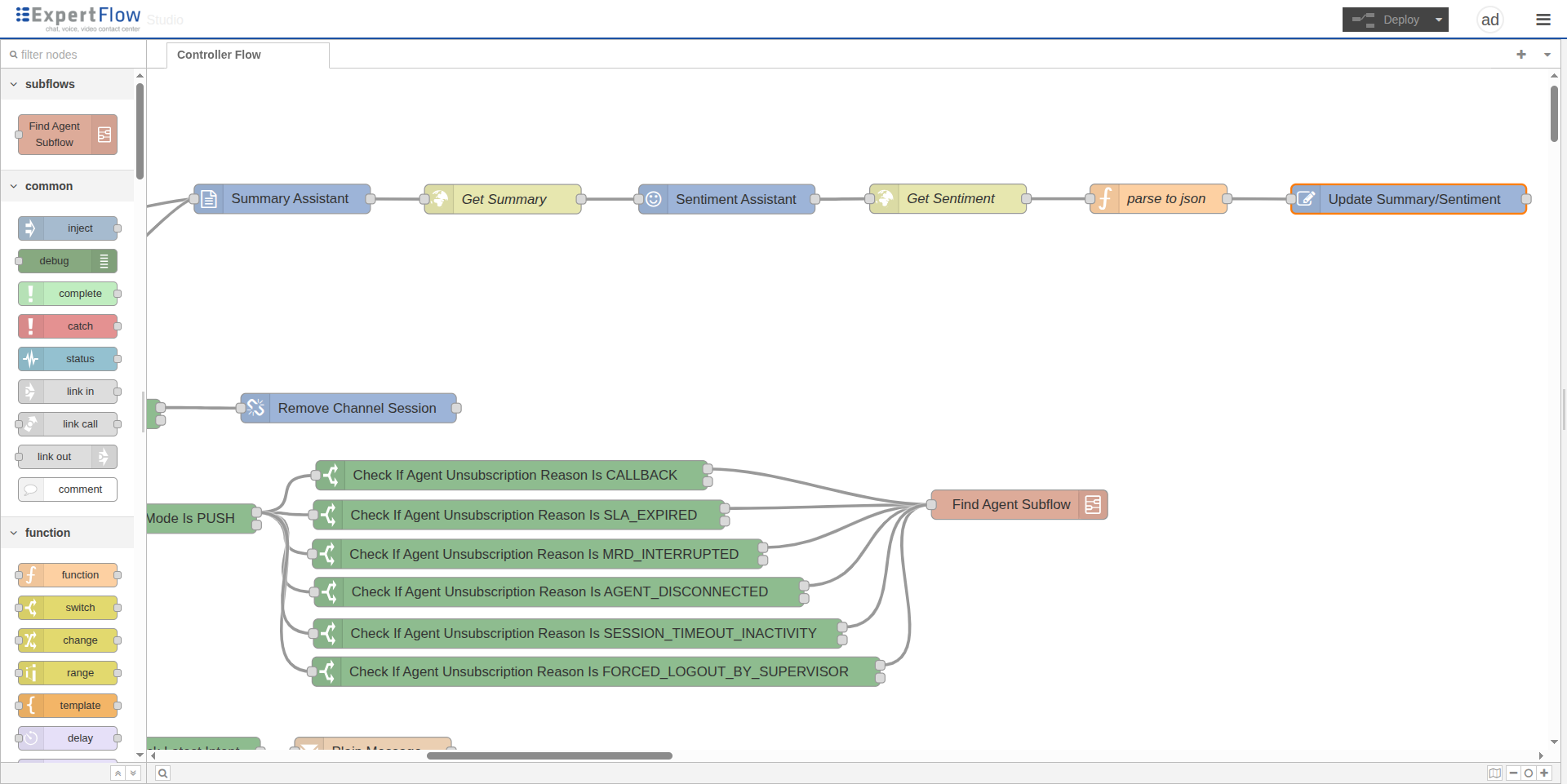Collapse the function palette category
The width and height of the screenshot is (1567, 784).
(x=67, y=533)
